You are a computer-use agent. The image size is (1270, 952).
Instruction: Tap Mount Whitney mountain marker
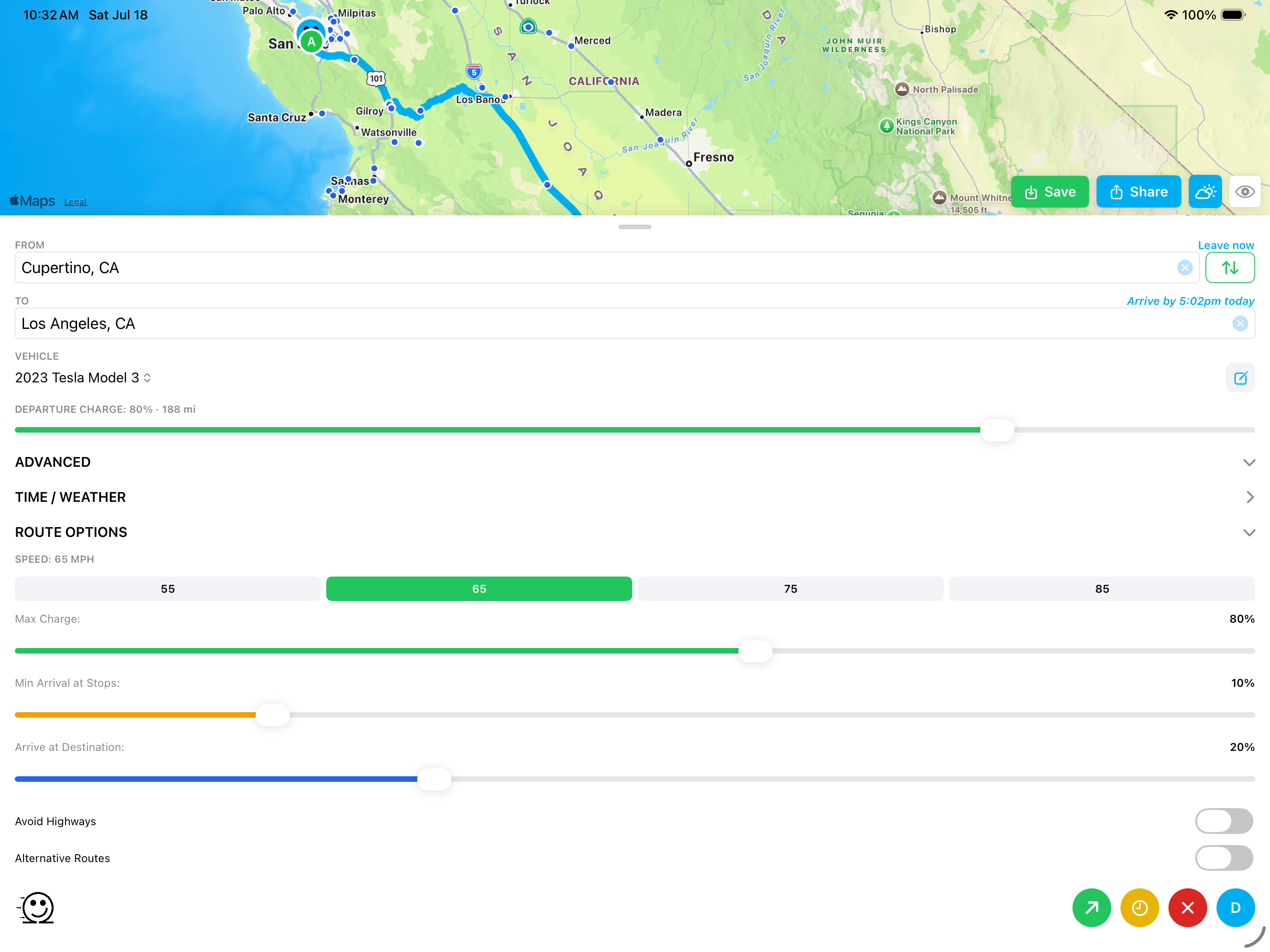(x=939, y=197)
